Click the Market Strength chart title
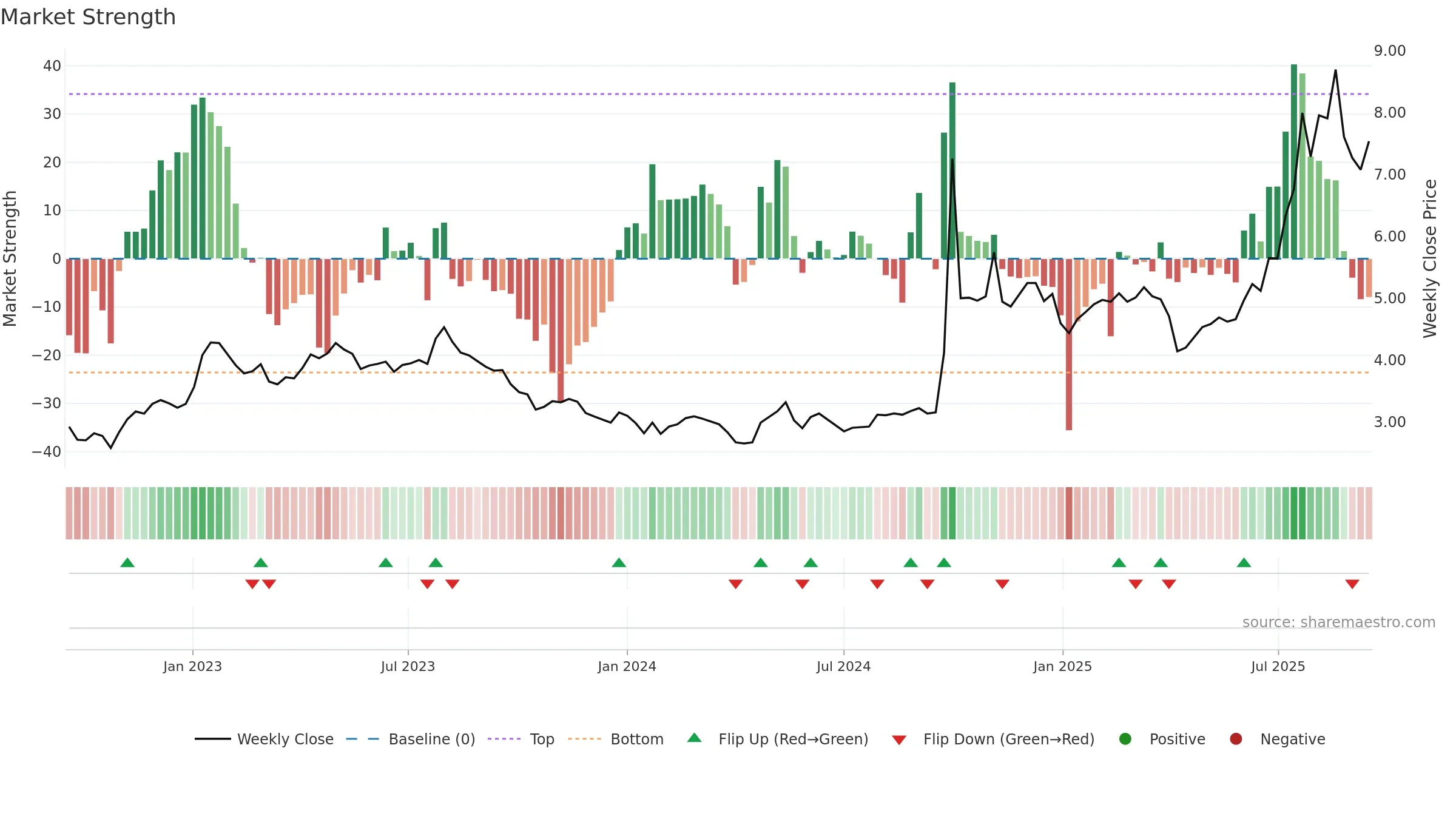1456x819 pixels. pos(88,17)
